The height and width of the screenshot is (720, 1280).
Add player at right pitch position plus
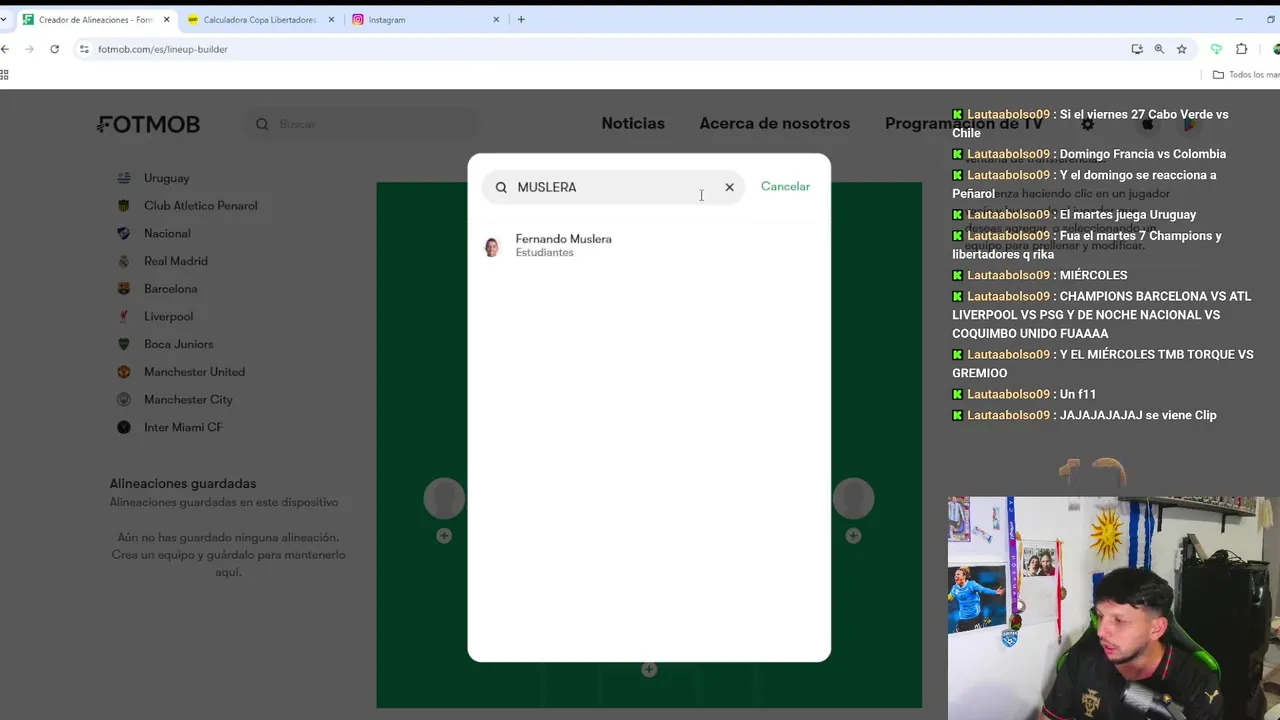click(853, 536)
